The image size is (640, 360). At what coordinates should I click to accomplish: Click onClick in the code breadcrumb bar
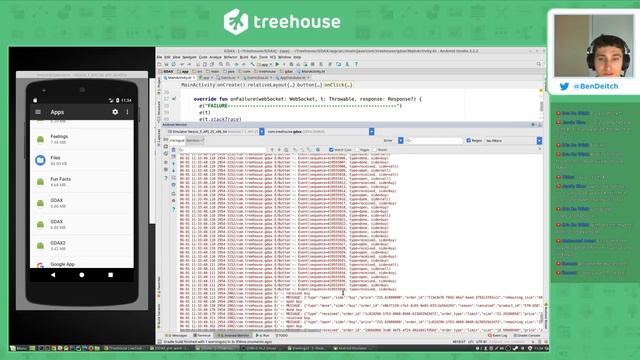(x=338, y=85)
